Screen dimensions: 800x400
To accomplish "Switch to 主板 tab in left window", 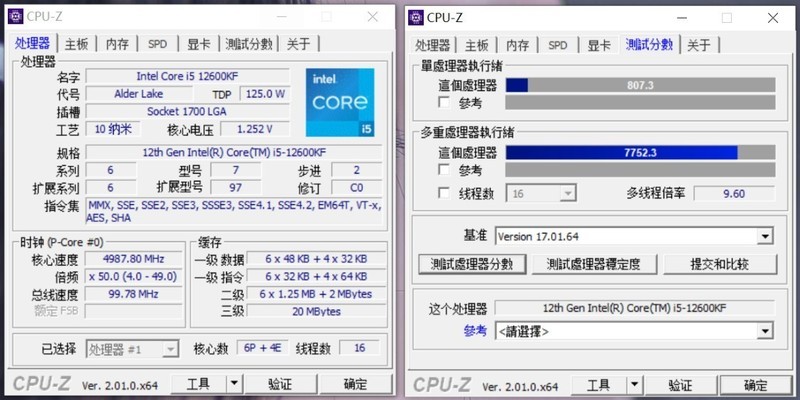I will (77, 44).
